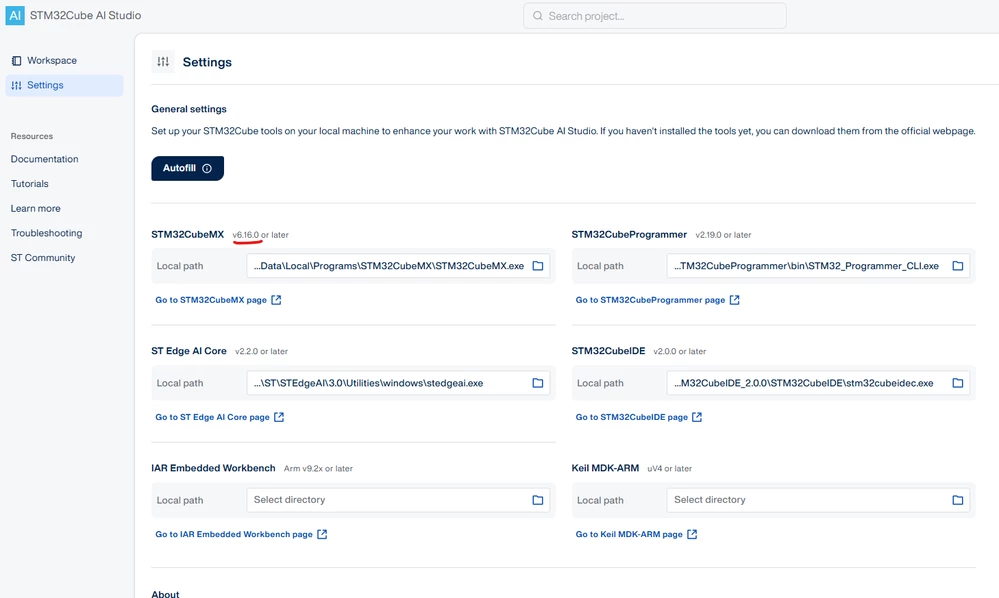Click stm32cubeidec.exe path field
Image resolution: width=999 pixels, height=598 pixels.
(818, 383)
